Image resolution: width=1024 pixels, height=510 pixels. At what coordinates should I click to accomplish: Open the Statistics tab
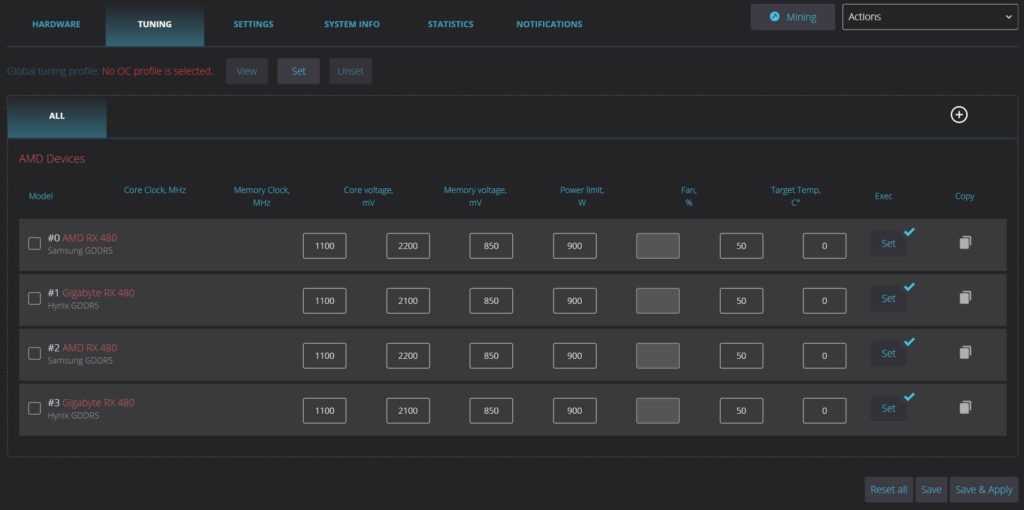[x=450, y=24]
